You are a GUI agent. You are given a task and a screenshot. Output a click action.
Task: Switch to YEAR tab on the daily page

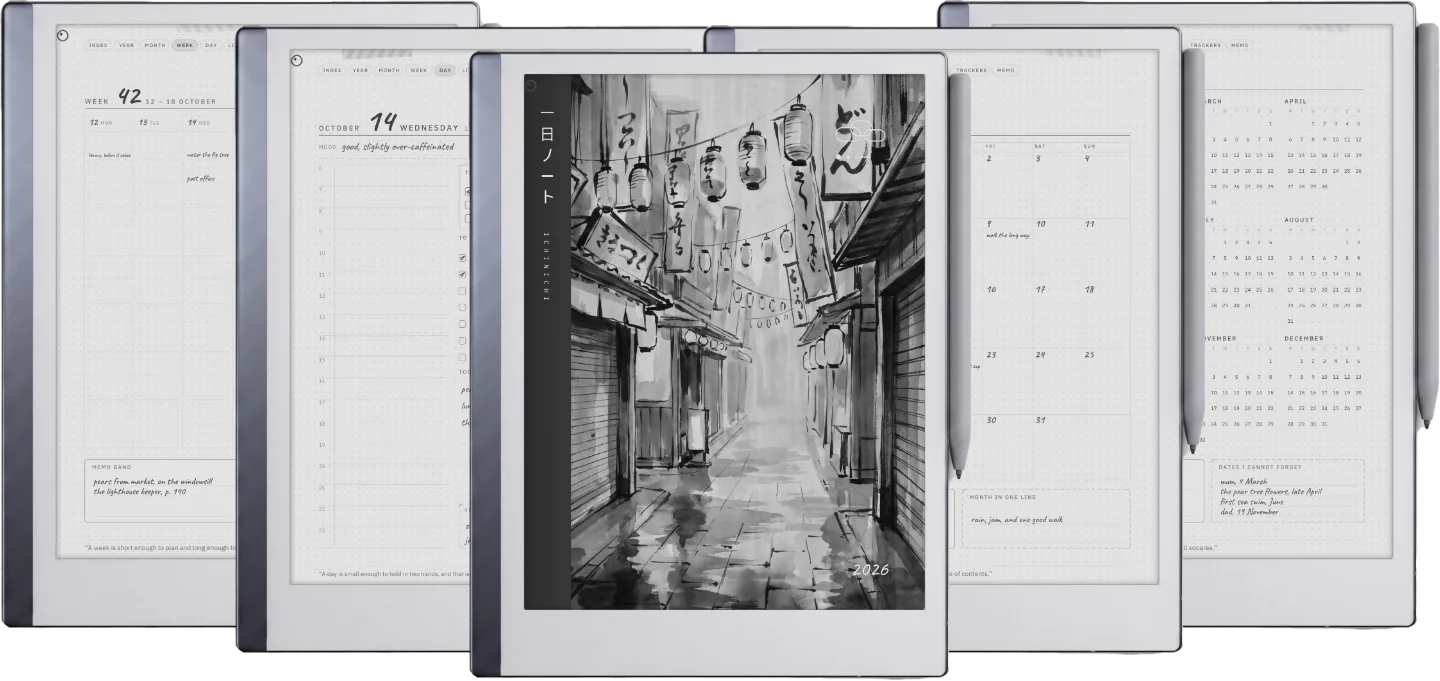(360, 70)
